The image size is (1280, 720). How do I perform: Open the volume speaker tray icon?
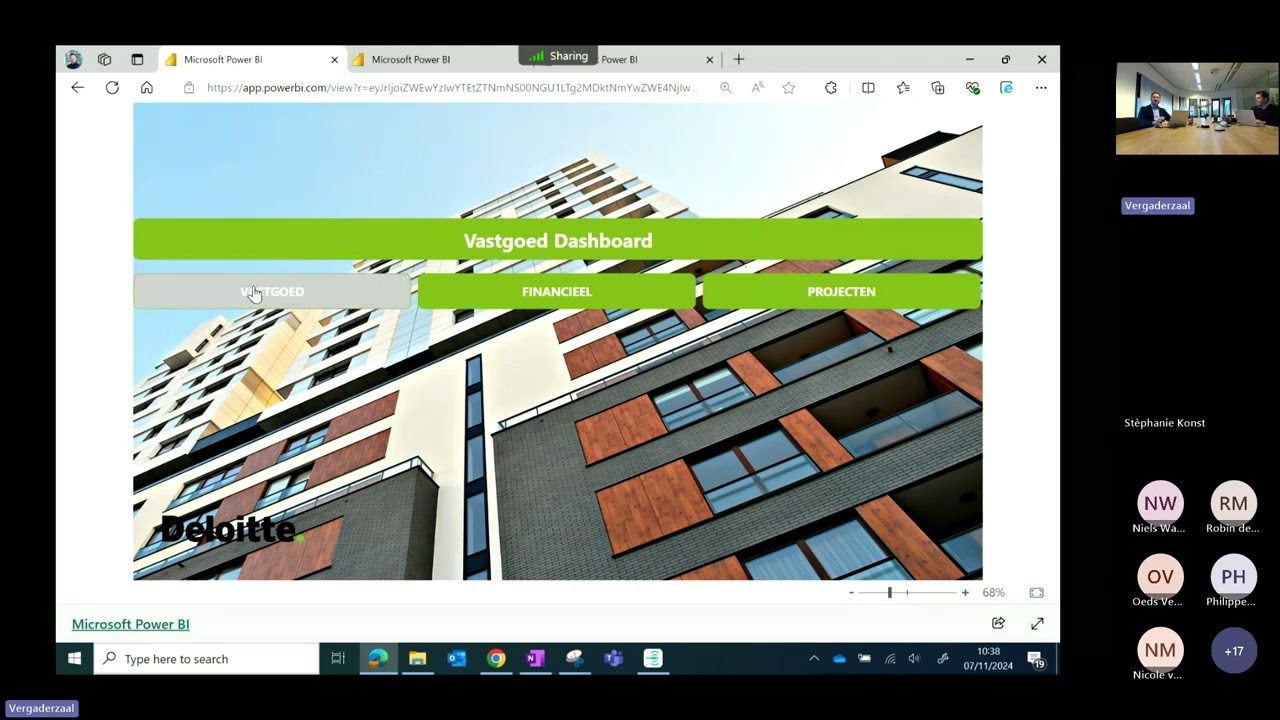[914, 658]
